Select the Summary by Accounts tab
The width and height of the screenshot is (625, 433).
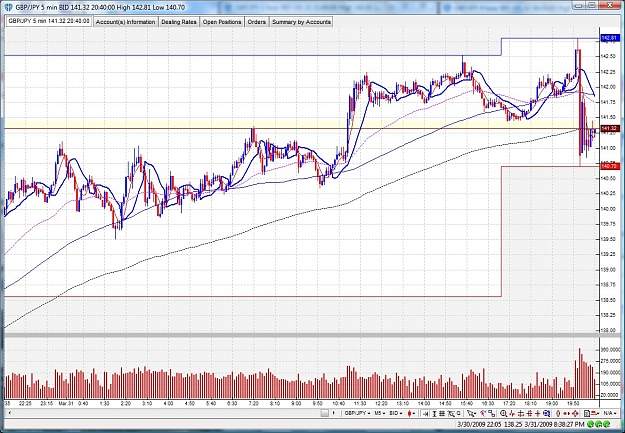301,22
